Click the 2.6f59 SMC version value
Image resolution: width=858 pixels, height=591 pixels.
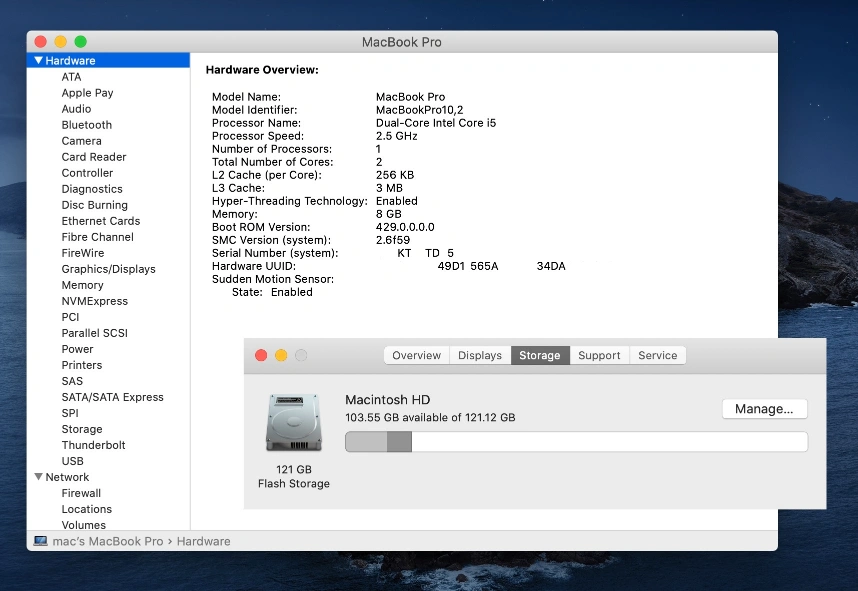click(393, 240)
